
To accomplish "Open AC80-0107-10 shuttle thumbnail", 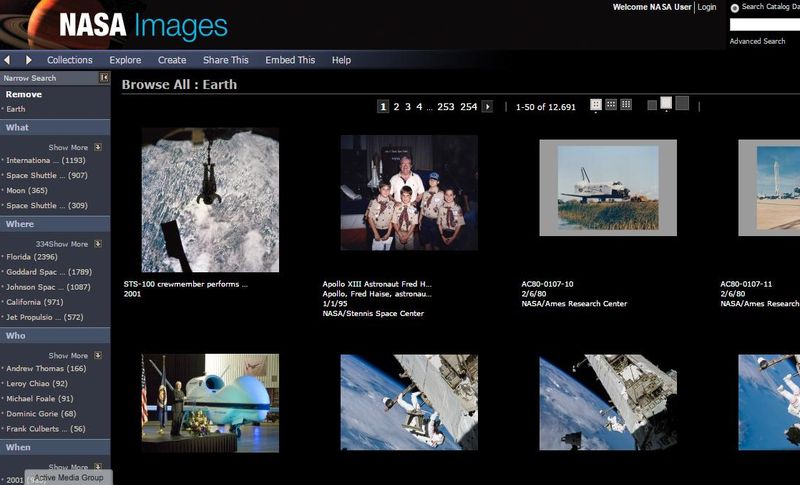I will (608, 188).
